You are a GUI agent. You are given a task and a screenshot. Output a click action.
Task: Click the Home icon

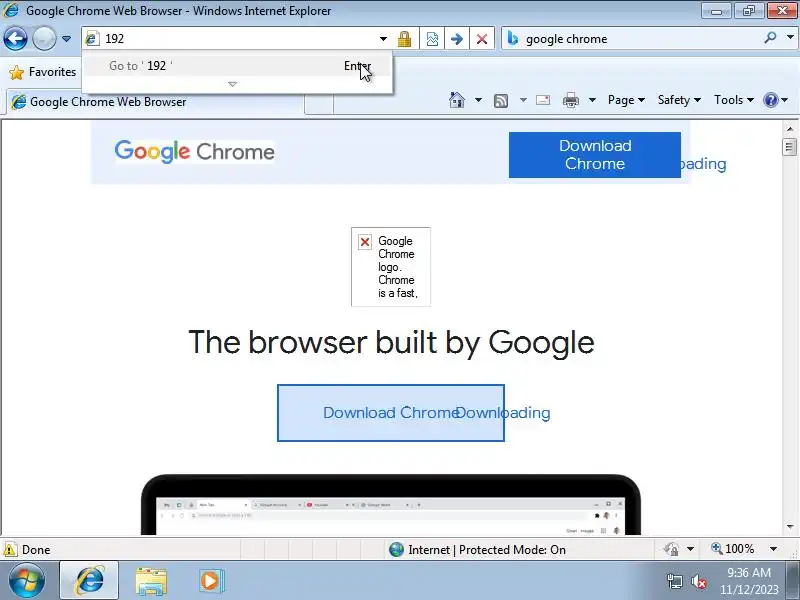457,100
